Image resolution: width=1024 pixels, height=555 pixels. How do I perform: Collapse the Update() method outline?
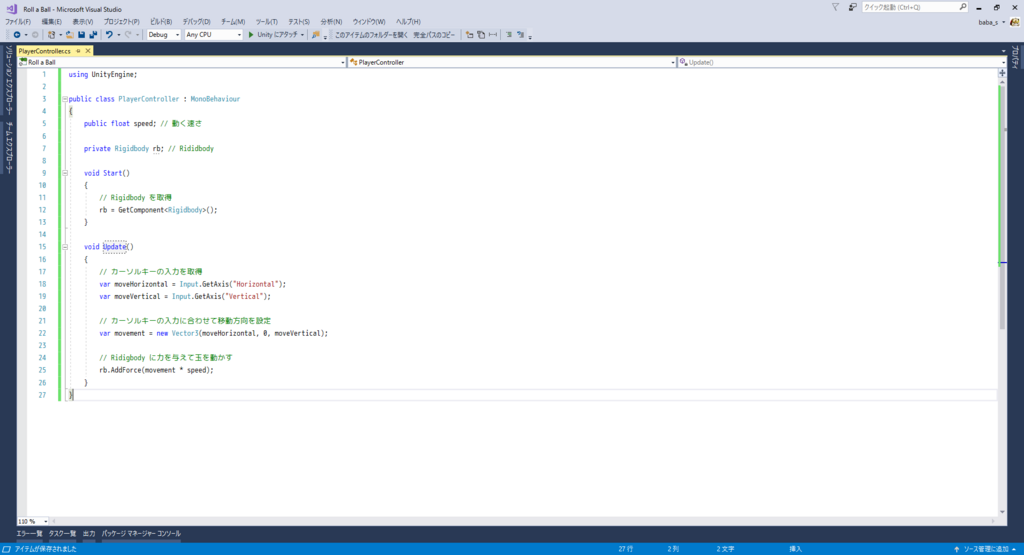(x=65, y=247)
